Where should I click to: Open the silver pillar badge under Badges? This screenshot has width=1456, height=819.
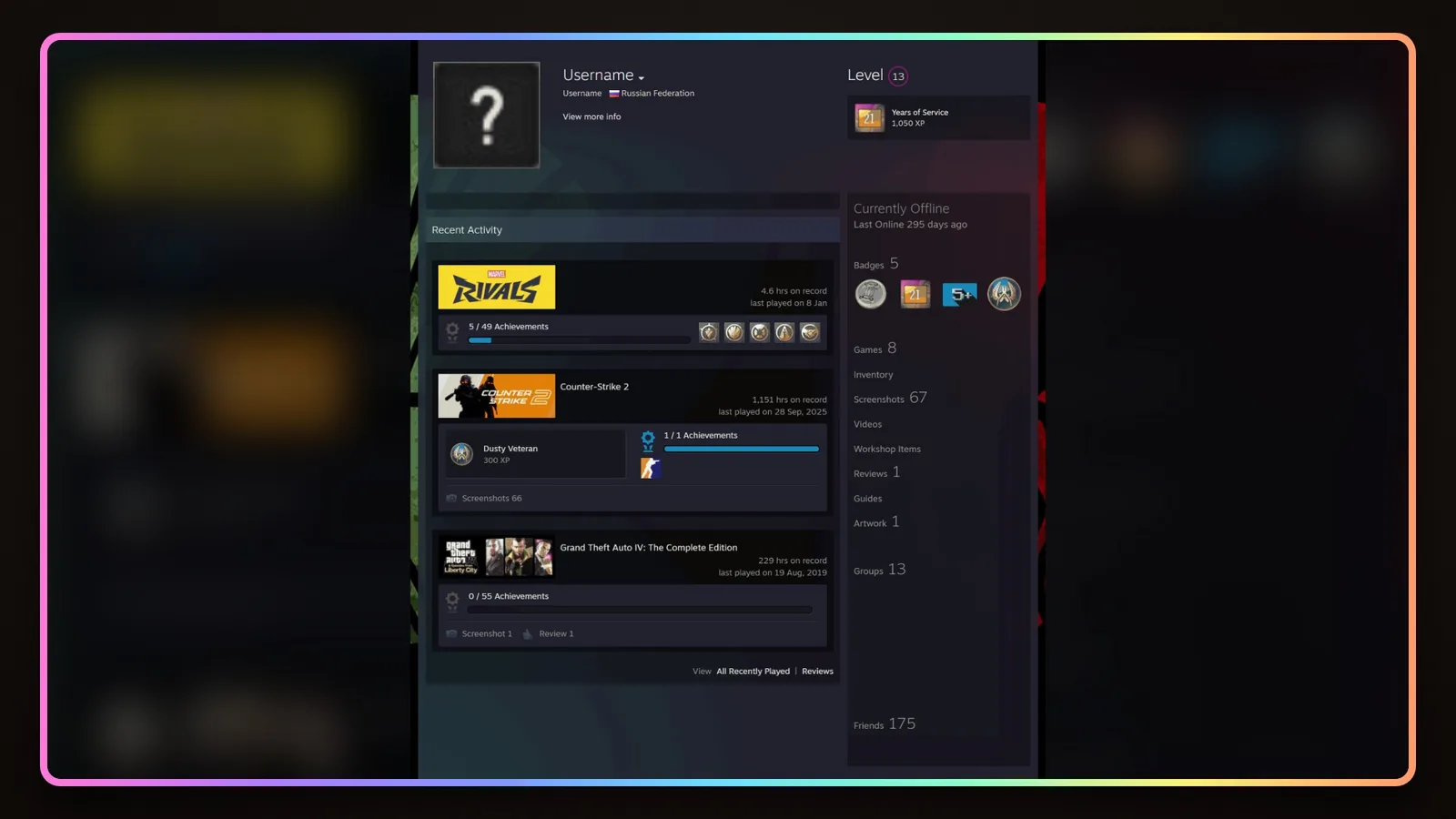(x=871, y=294)
